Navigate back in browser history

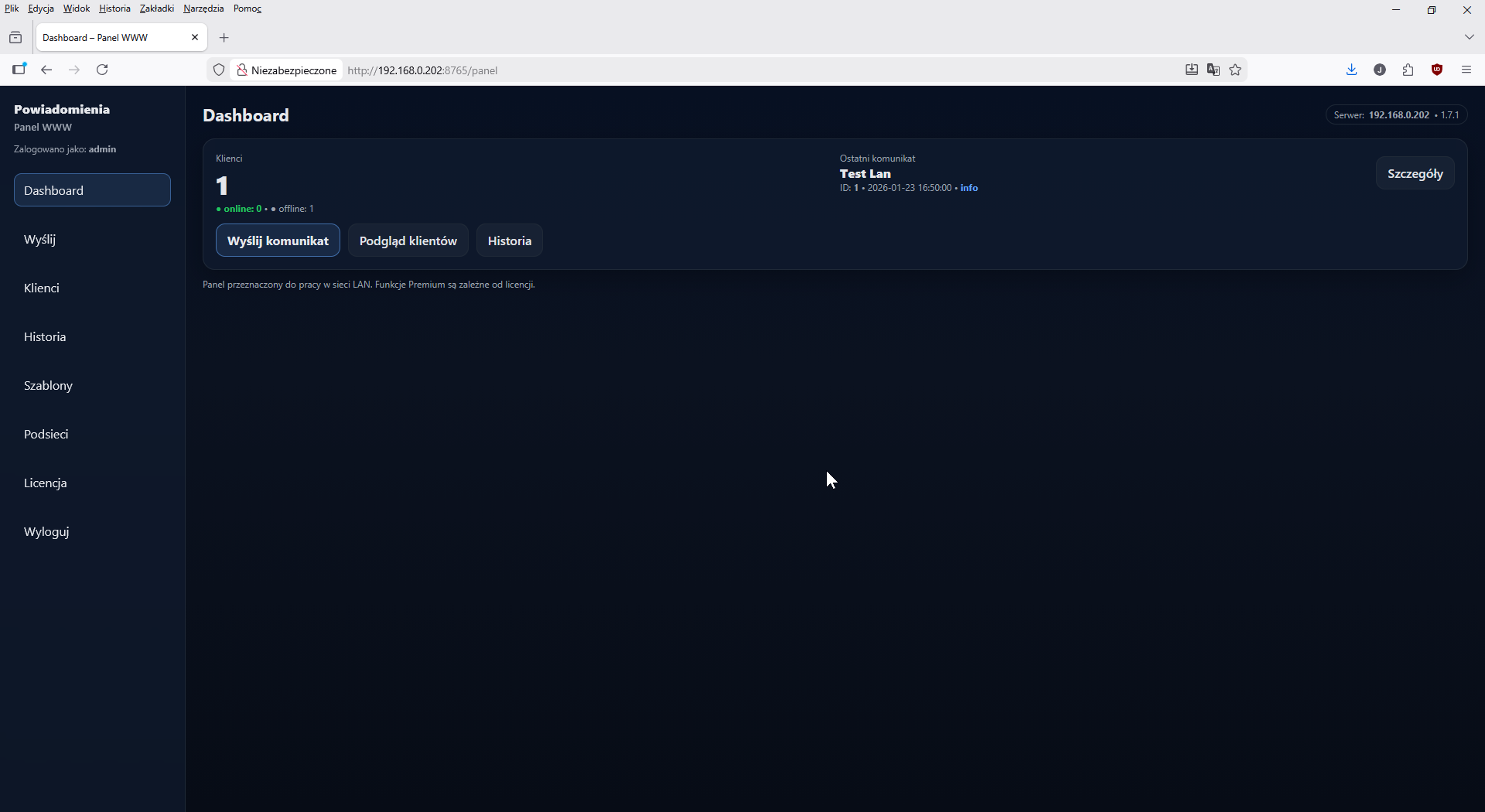46,70
